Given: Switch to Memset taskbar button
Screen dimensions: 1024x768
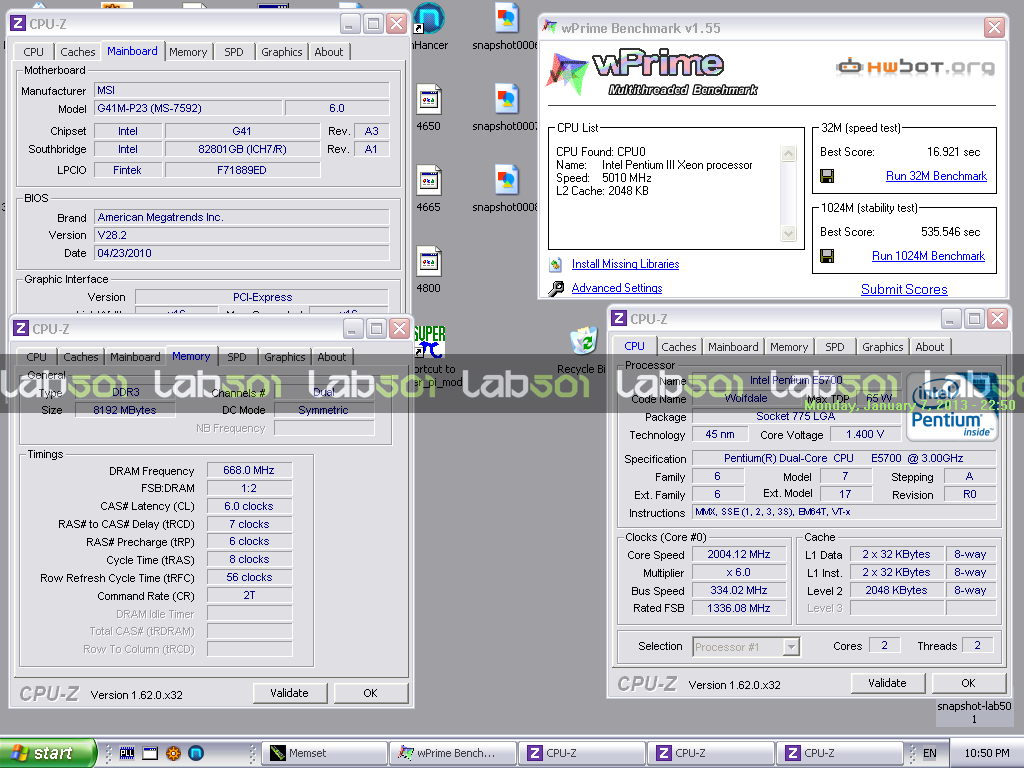Looking at the screenshot, I should coord(325,753).
